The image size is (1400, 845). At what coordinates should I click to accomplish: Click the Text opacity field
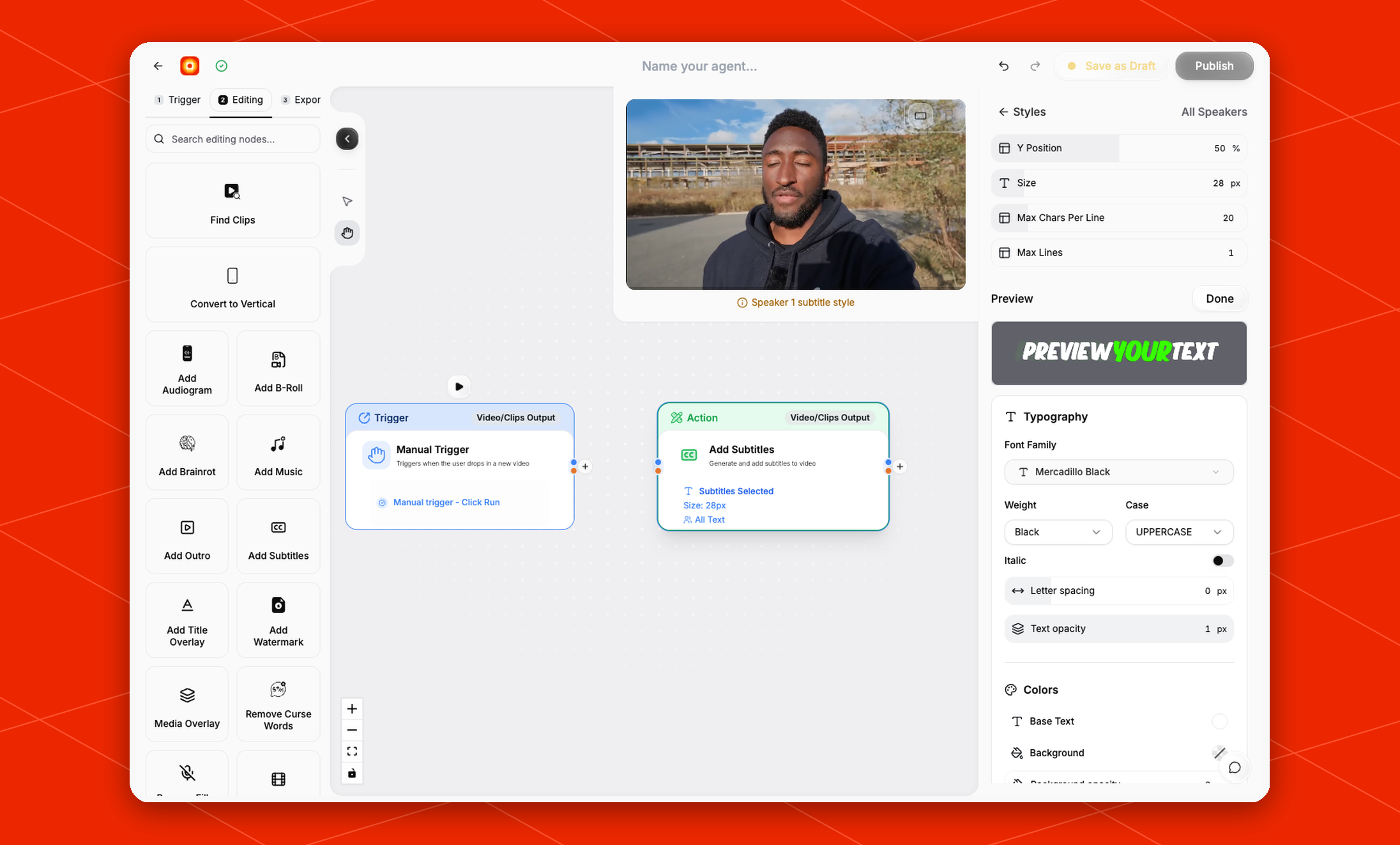click(1118, 629)
